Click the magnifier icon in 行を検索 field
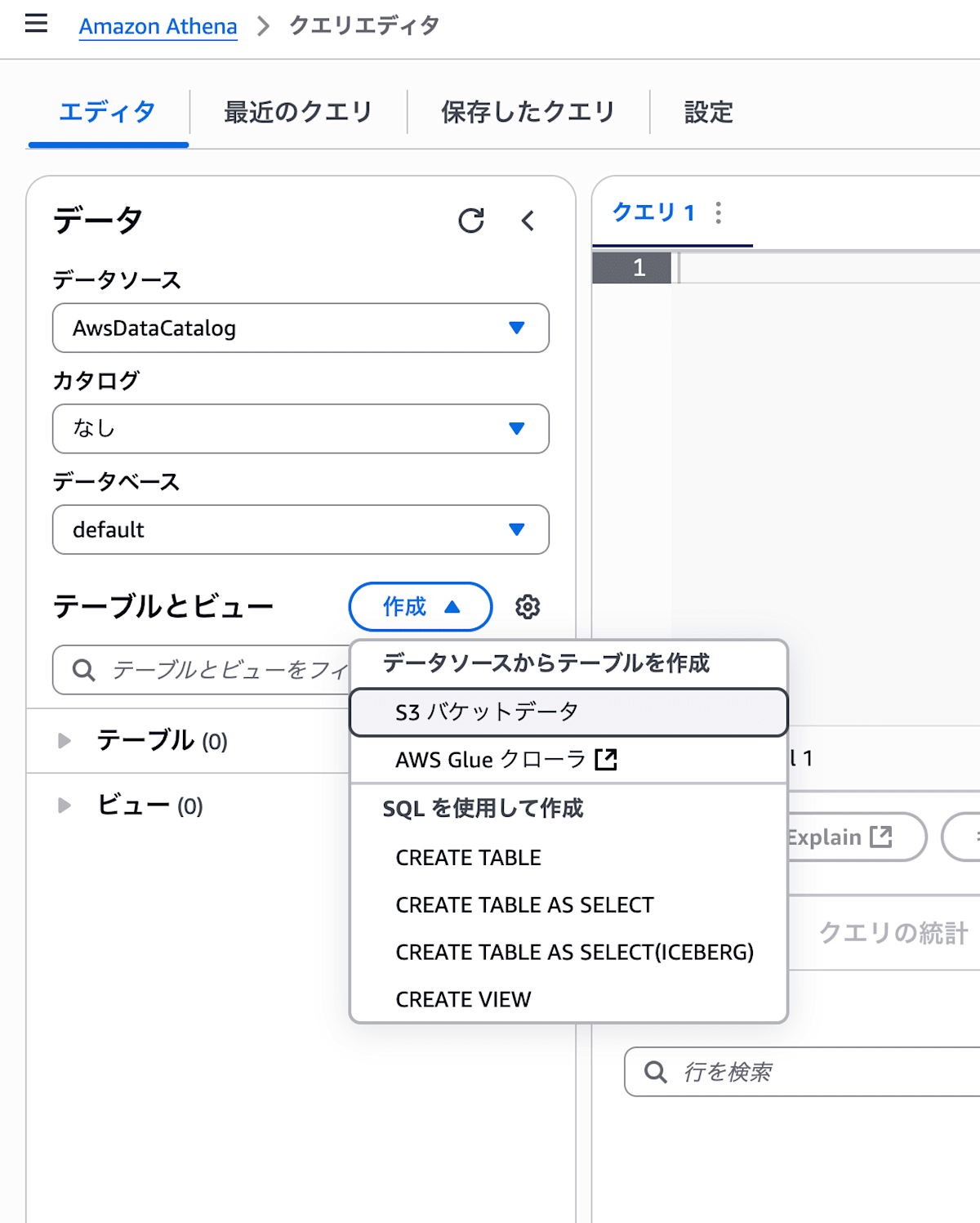This screenshot has height=1223, width=980. click(655, 1072)
